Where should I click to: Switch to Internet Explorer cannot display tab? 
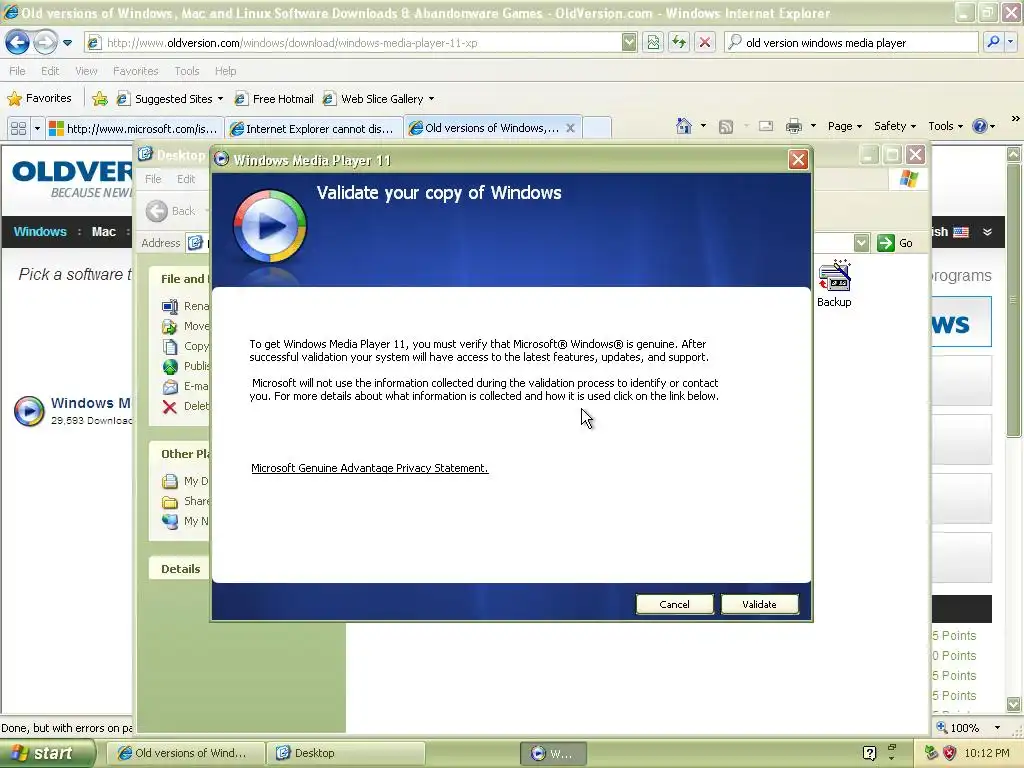click(313, 129)
